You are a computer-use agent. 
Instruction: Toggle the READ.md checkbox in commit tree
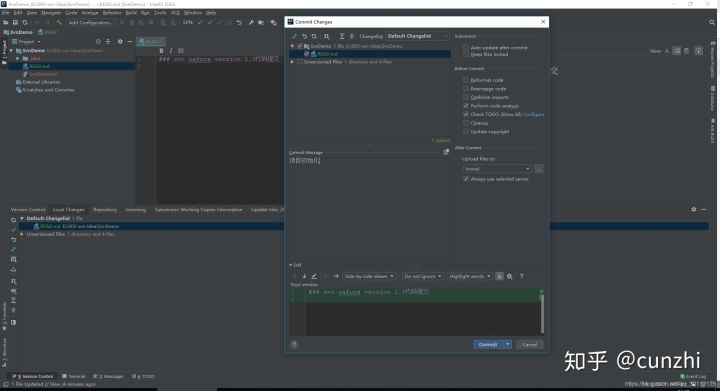307,54
